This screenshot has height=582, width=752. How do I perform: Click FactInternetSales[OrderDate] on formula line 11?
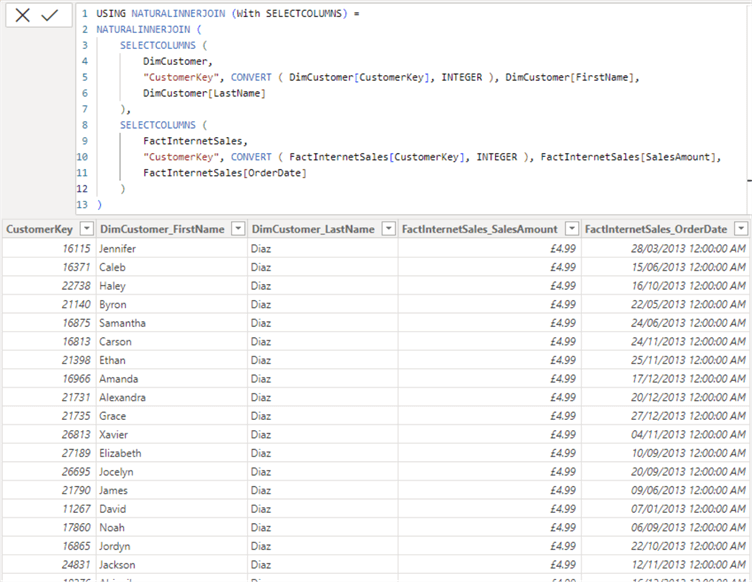[x=224, y=173]
